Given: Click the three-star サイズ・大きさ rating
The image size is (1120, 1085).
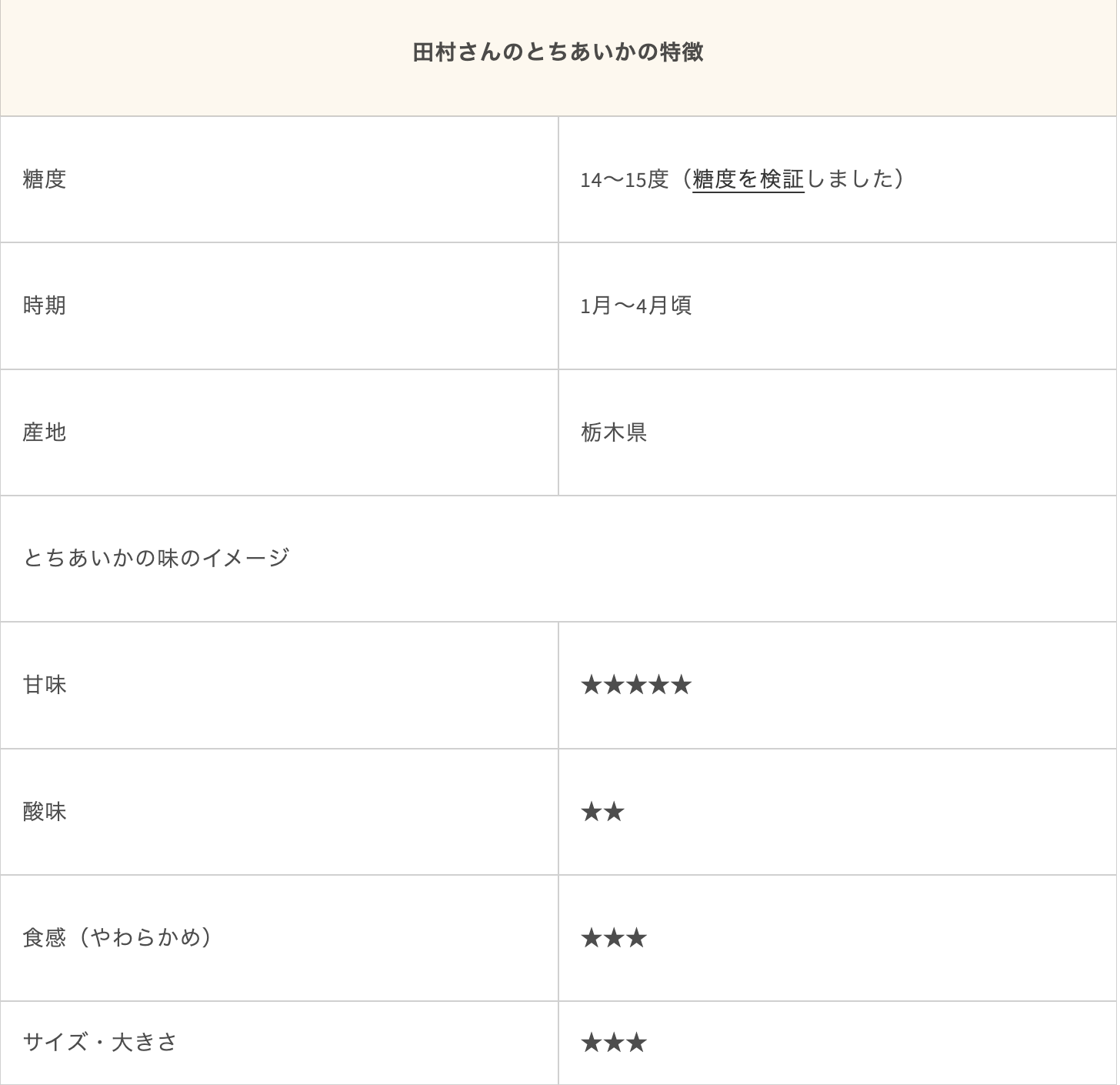Looking at the screenshot, I should point(614,1043).
